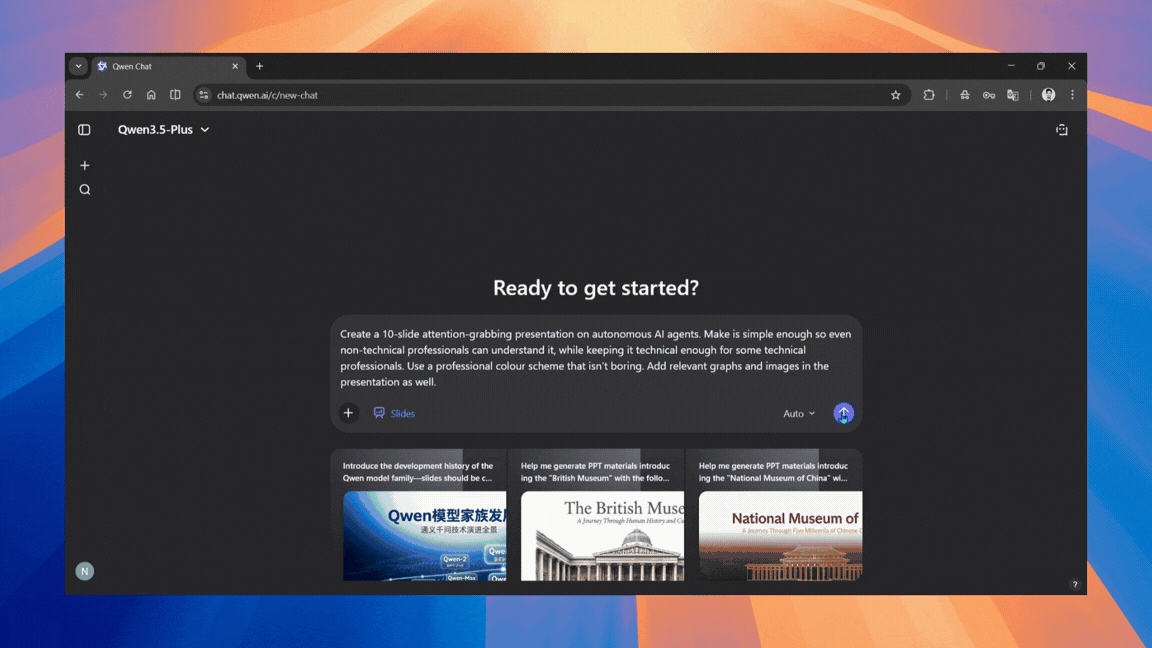Open the Qwen3.5-Plus model selector
This screenshot has width=1152, height=648.
(163, 129)
